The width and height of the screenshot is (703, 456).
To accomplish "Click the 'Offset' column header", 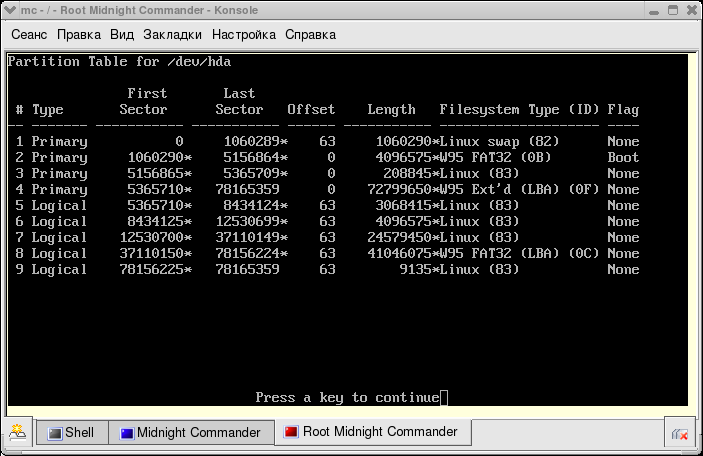I will [311, 110].
